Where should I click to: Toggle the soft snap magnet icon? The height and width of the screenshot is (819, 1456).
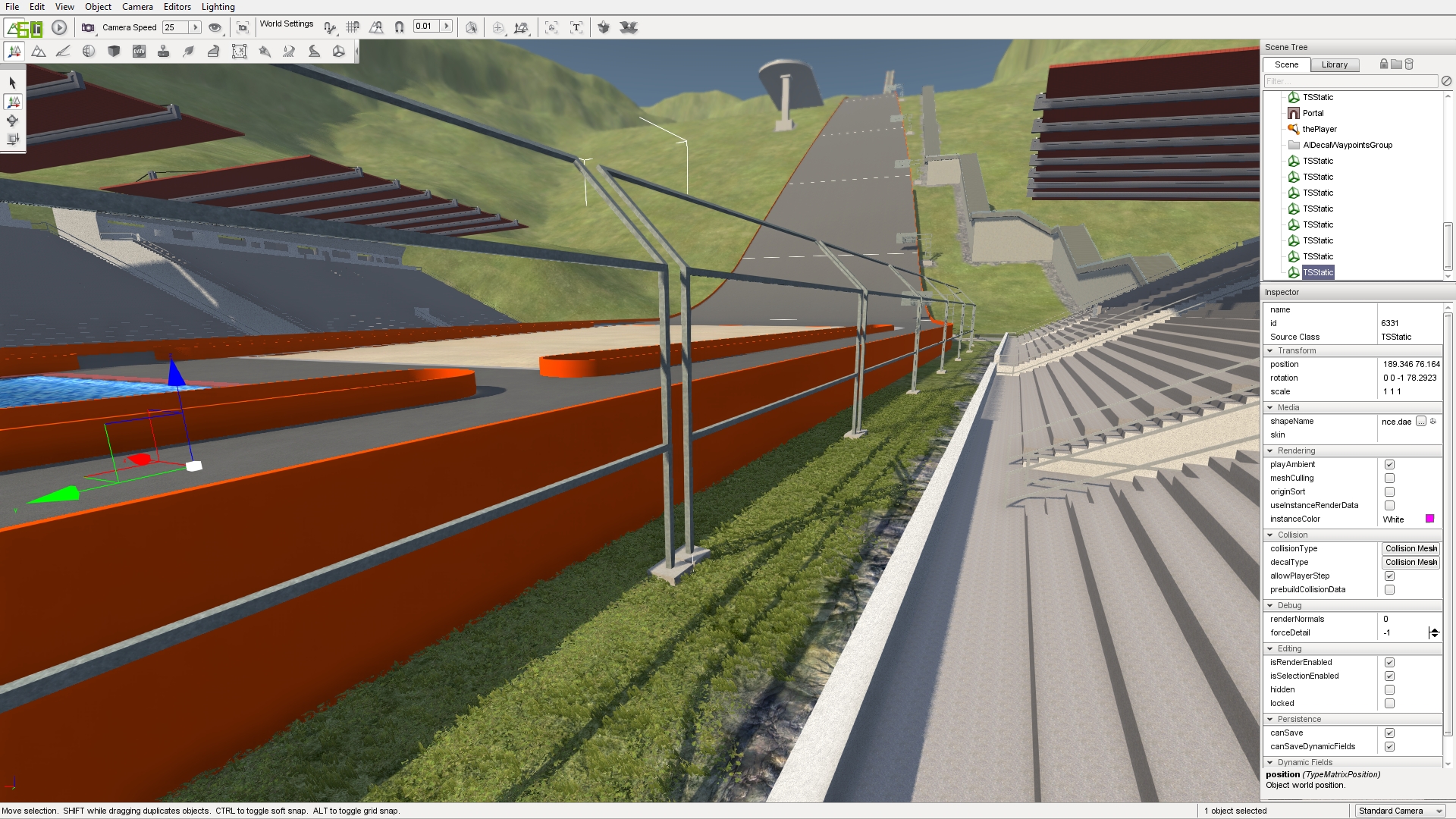tap(400, 28)
